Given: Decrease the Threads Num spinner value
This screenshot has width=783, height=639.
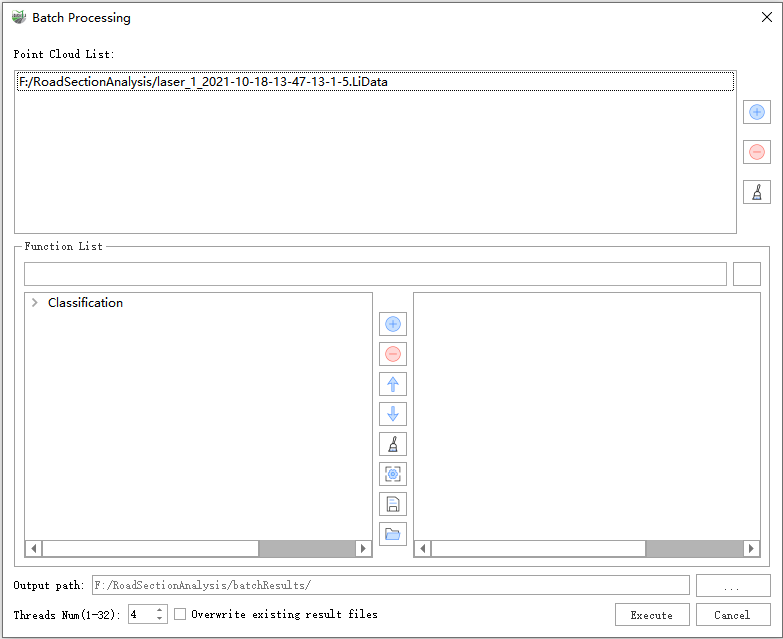Looking at the screenshot, I should (x=159, y=619).
